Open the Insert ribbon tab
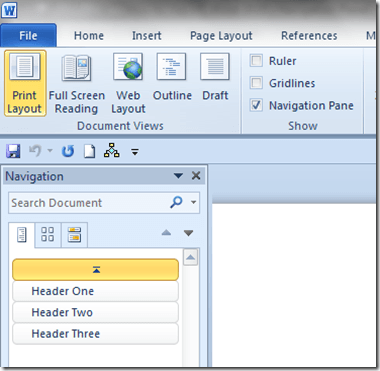The height and width of the screenshot is (371, 380). (147, 36)
